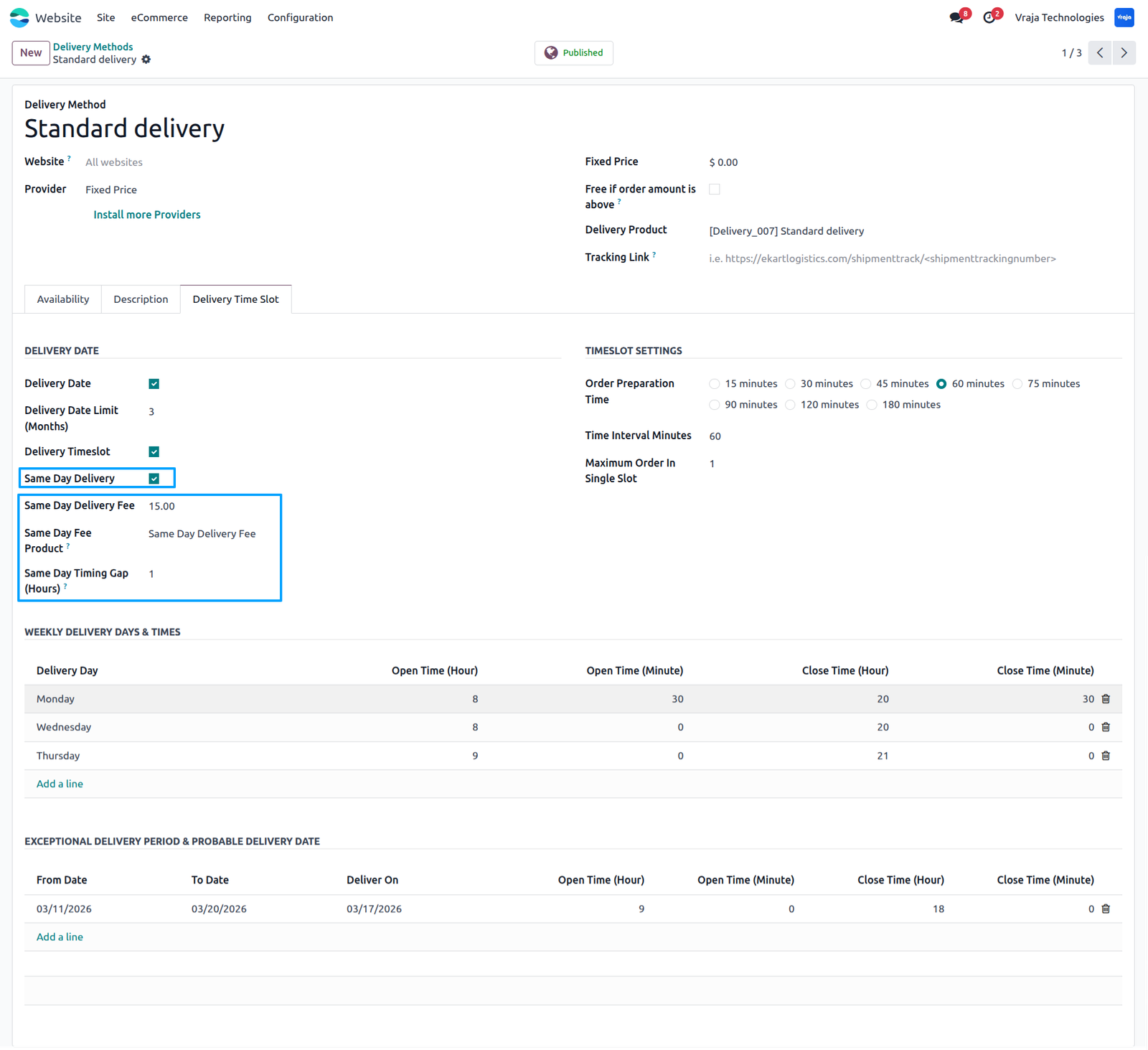Open the chat messages icon with 8 badge
This screenshot has height=1050, width=1148.
[x=957, y=17]
